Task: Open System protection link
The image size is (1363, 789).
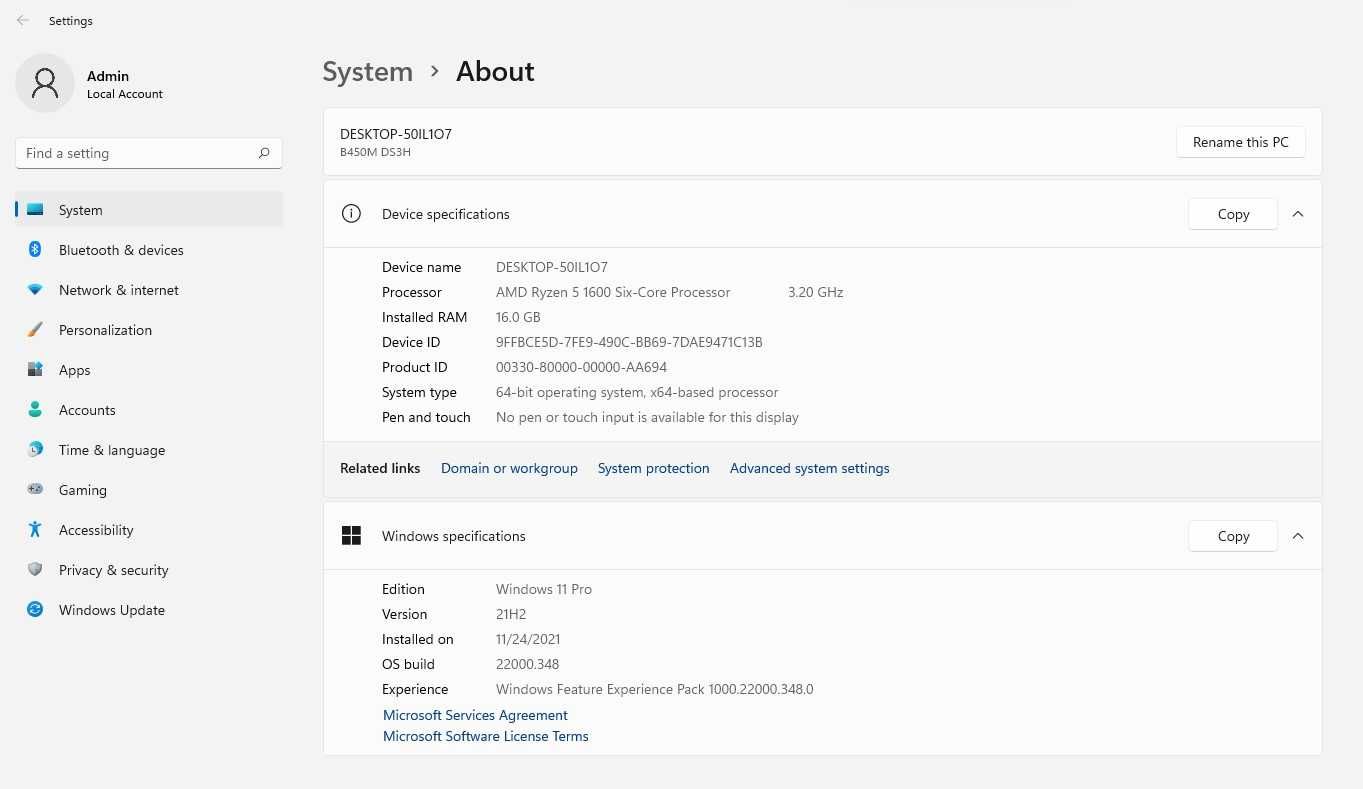Action: pyautogui.click(x=653, y=468)
